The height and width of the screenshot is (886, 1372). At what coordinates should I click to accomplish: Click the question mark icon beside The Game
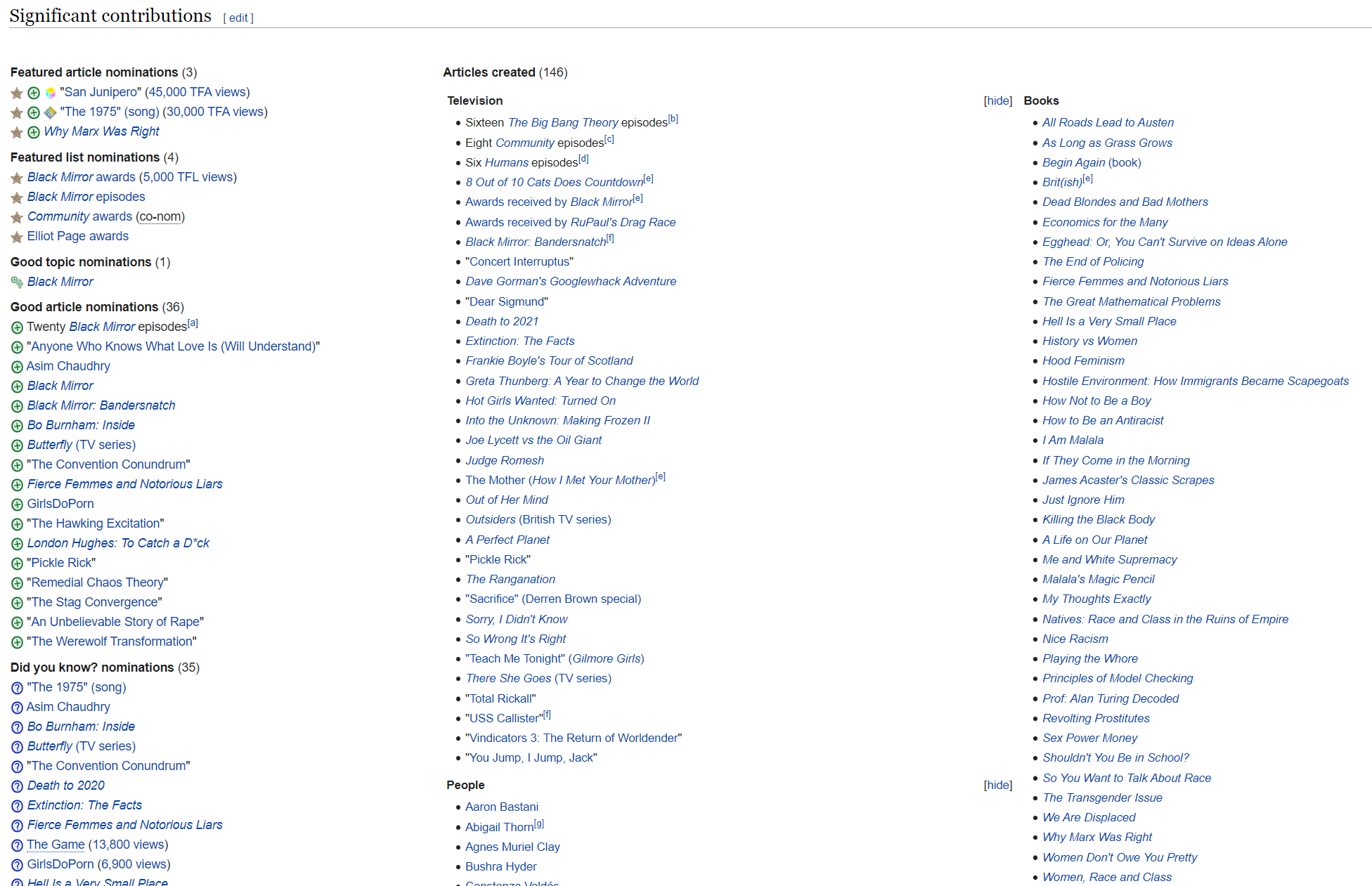17,845
